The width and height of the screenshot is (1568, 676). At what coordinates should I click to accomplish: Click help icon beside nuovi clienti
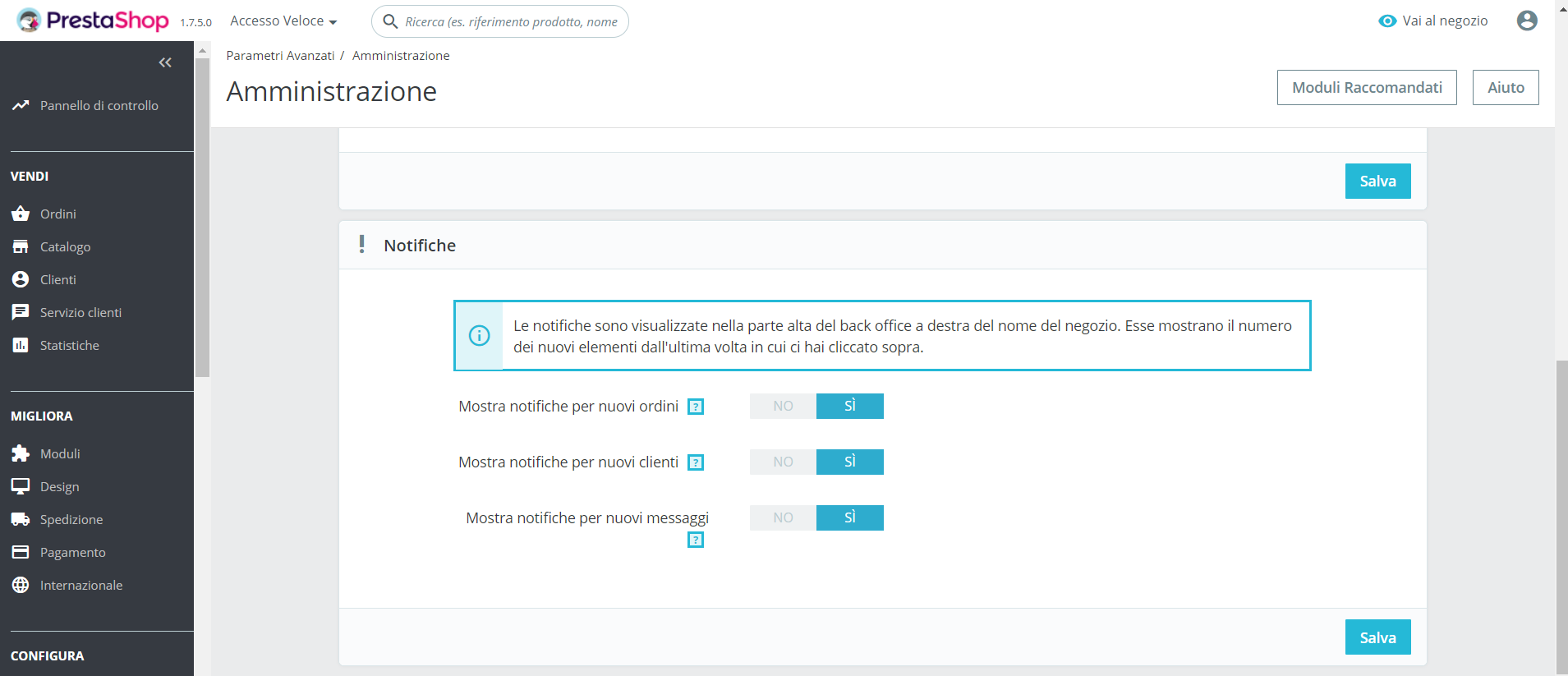pos(696,462)
